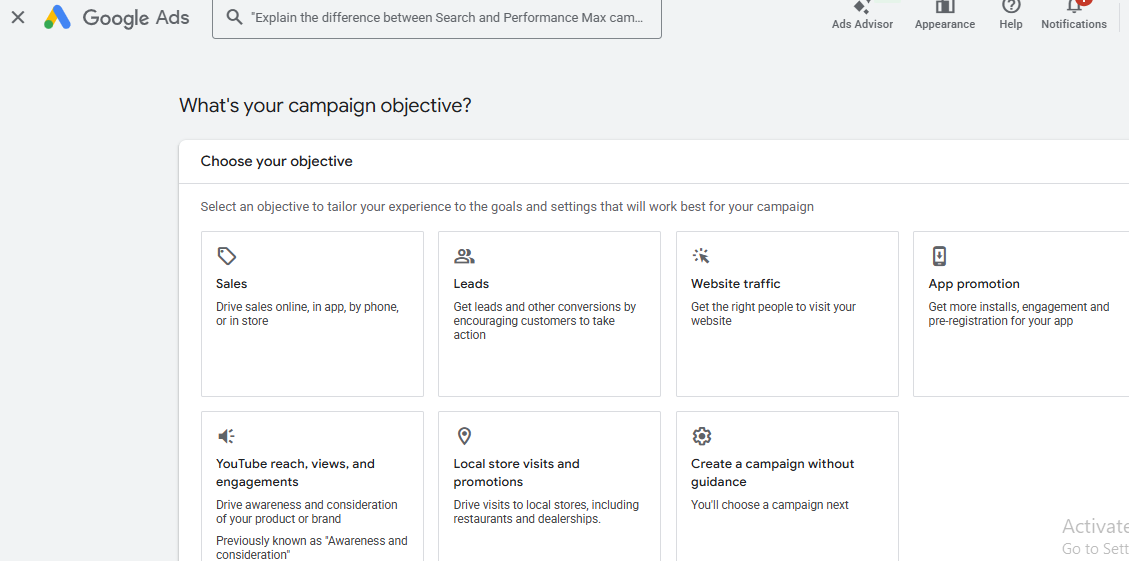The width and height of the screenshot is (1129, 561).
Task: Click the Google Ads logo
Action: [117, 17]
